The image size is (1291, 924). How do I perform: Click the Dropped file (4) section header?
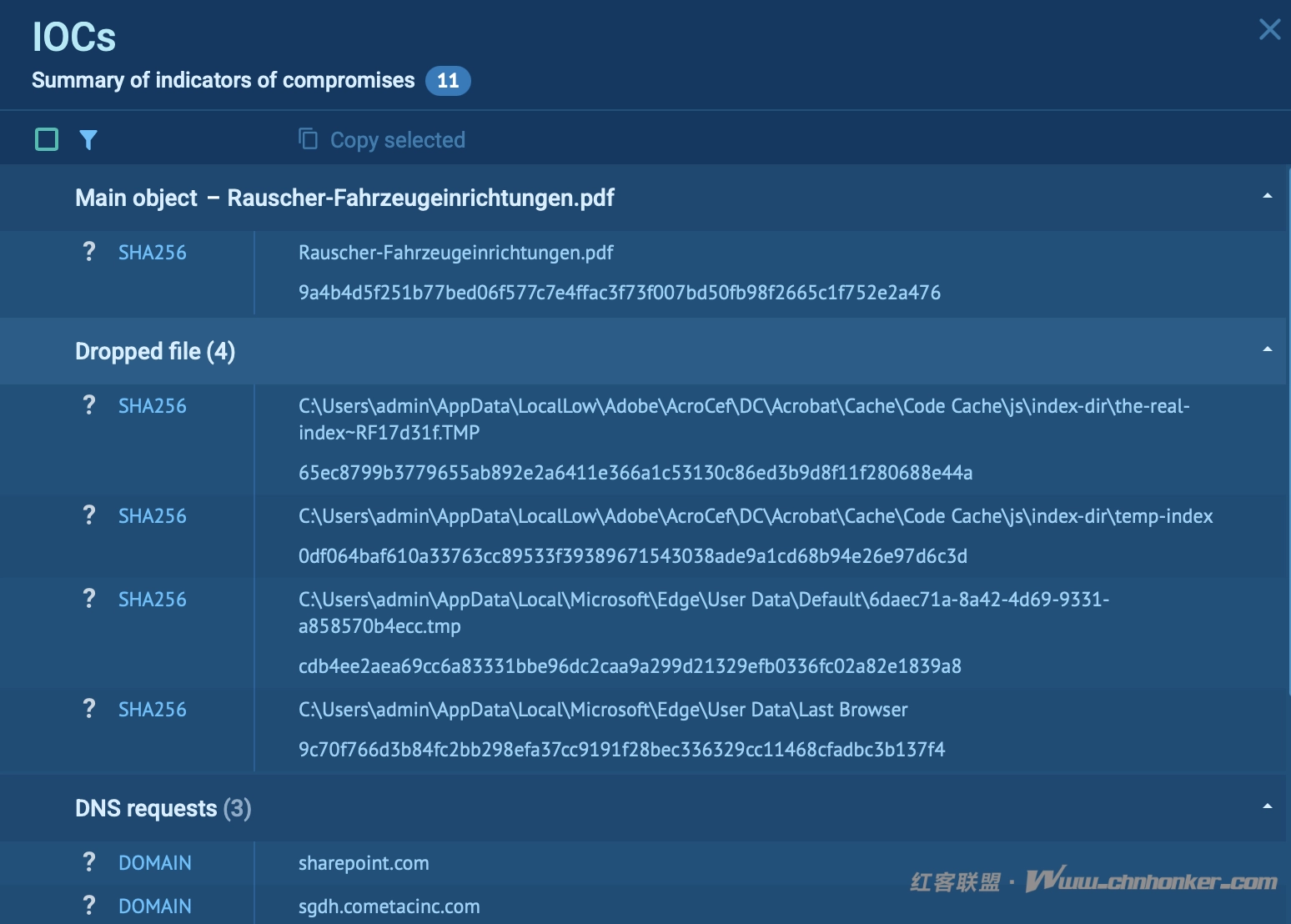click(x=155, y=351)
